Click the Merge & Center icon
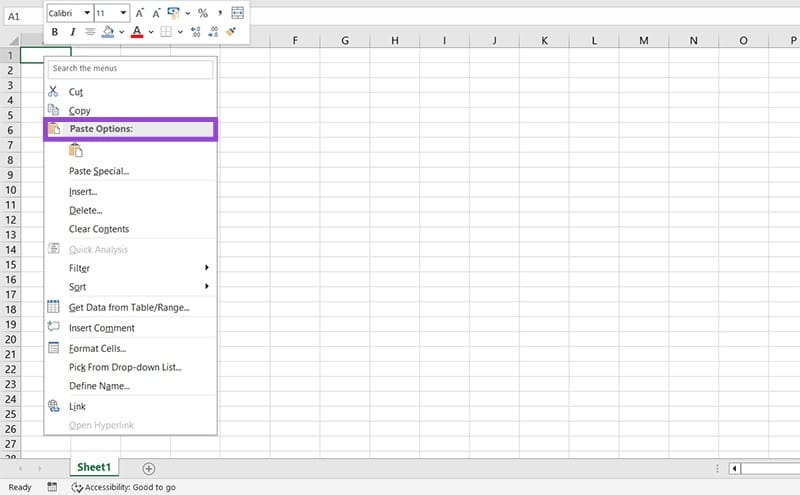 [x=237, y=13]
